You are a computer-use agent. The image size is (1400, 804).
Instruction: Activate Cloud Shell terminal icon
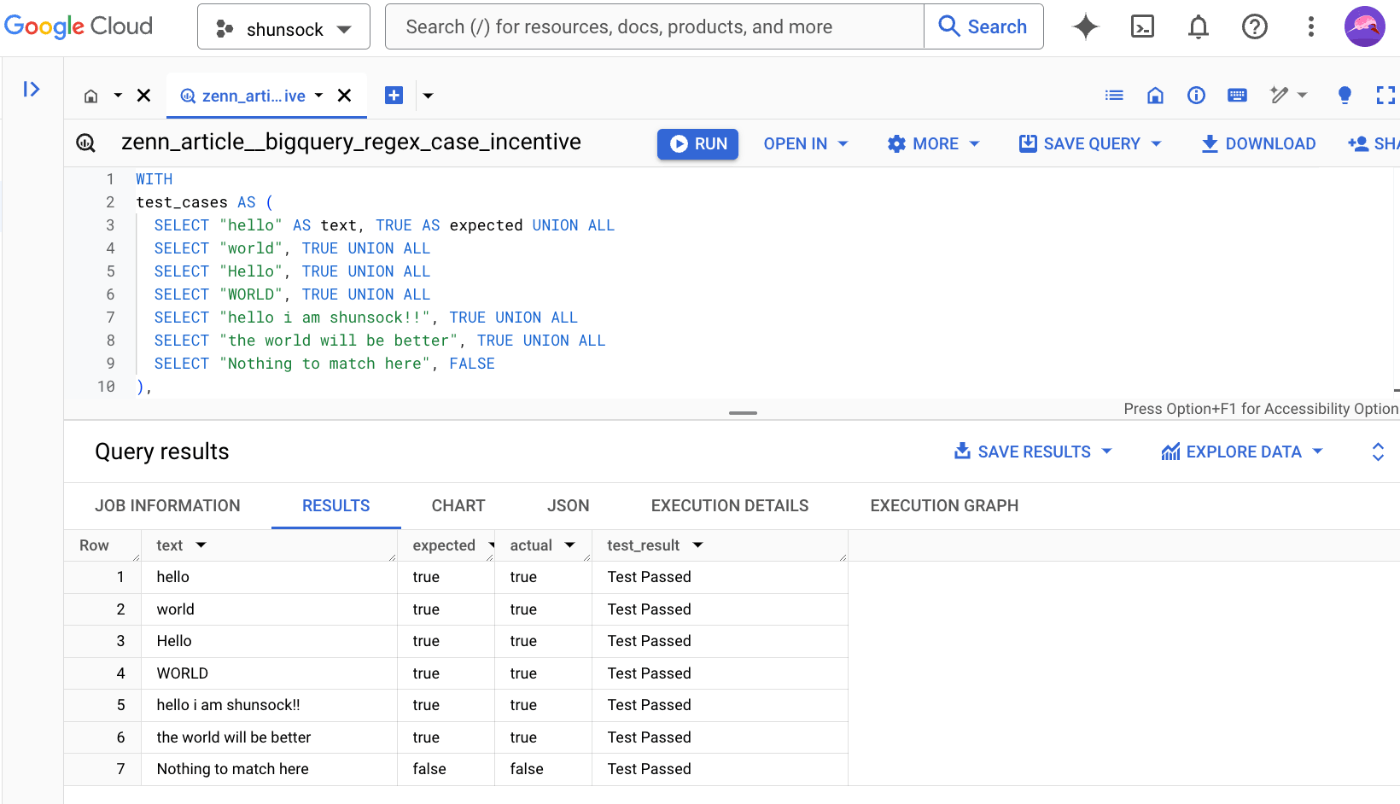(x=1142, y=27)
